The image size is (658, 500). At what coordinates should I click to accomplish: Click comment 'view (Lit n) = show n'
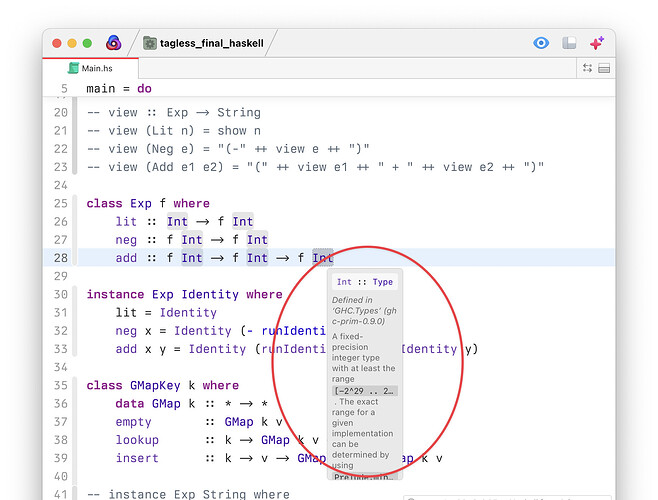pos(174,131)
